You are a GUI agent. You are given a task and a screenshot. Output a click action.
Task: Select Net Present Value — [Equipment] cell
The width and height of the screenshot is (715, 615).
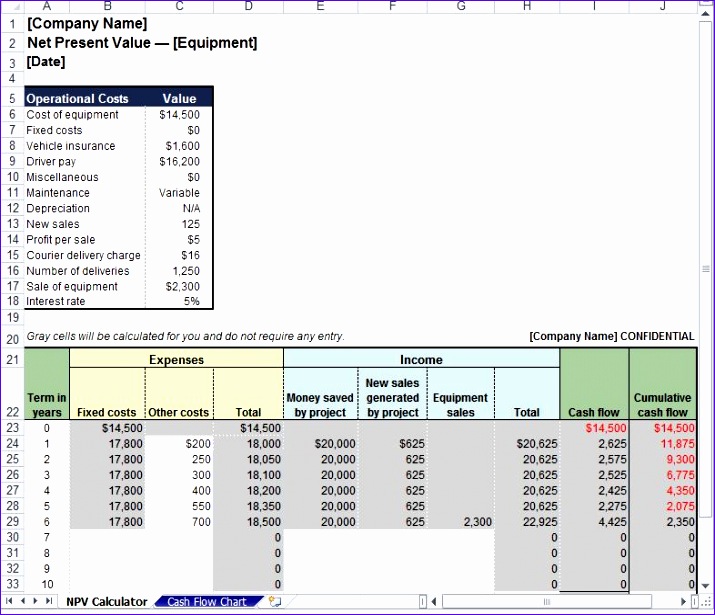(142, 43)
